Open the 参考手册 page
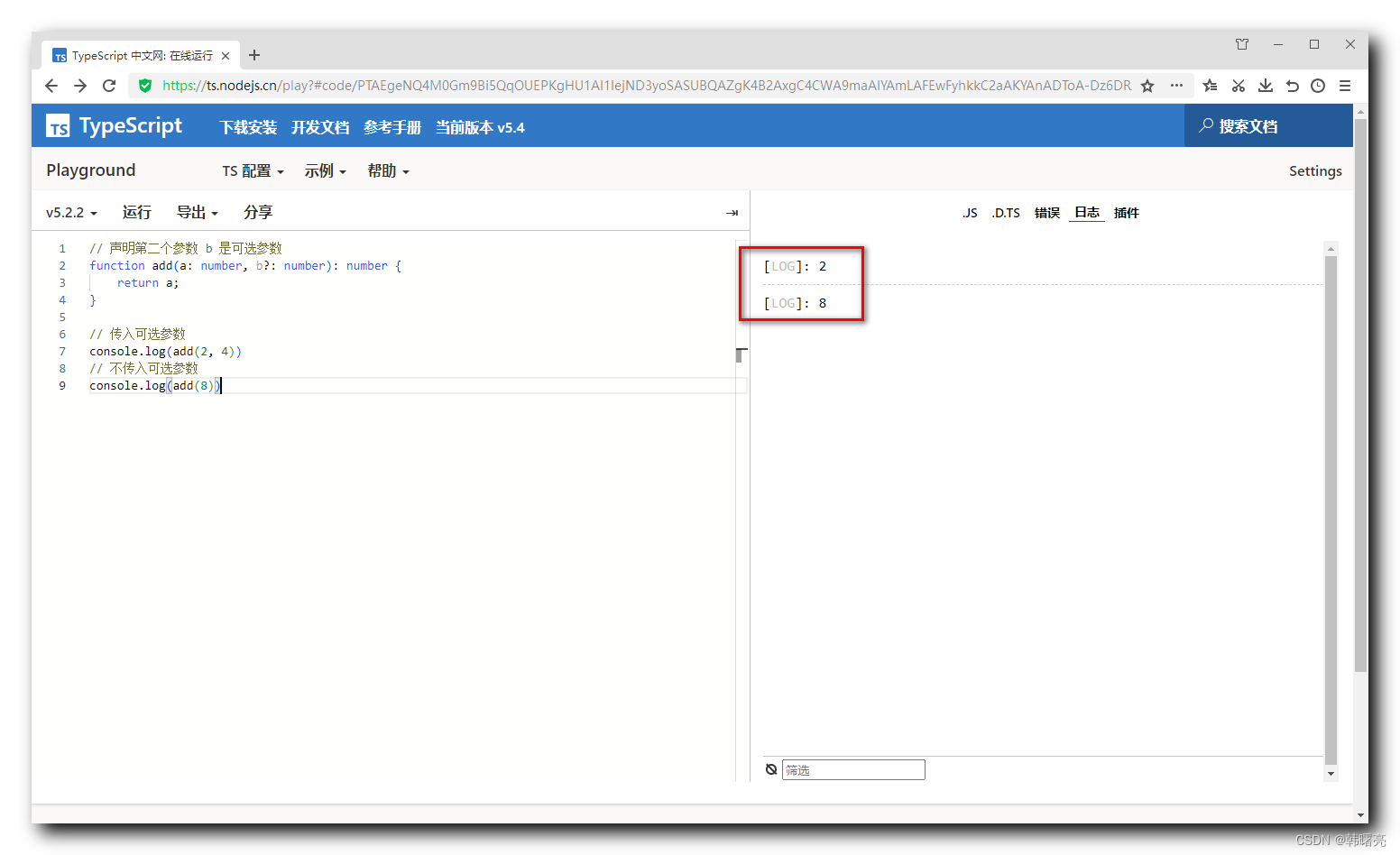This screenshot has width=1400, height=855. pyautogui.click(x=392, y=127)
